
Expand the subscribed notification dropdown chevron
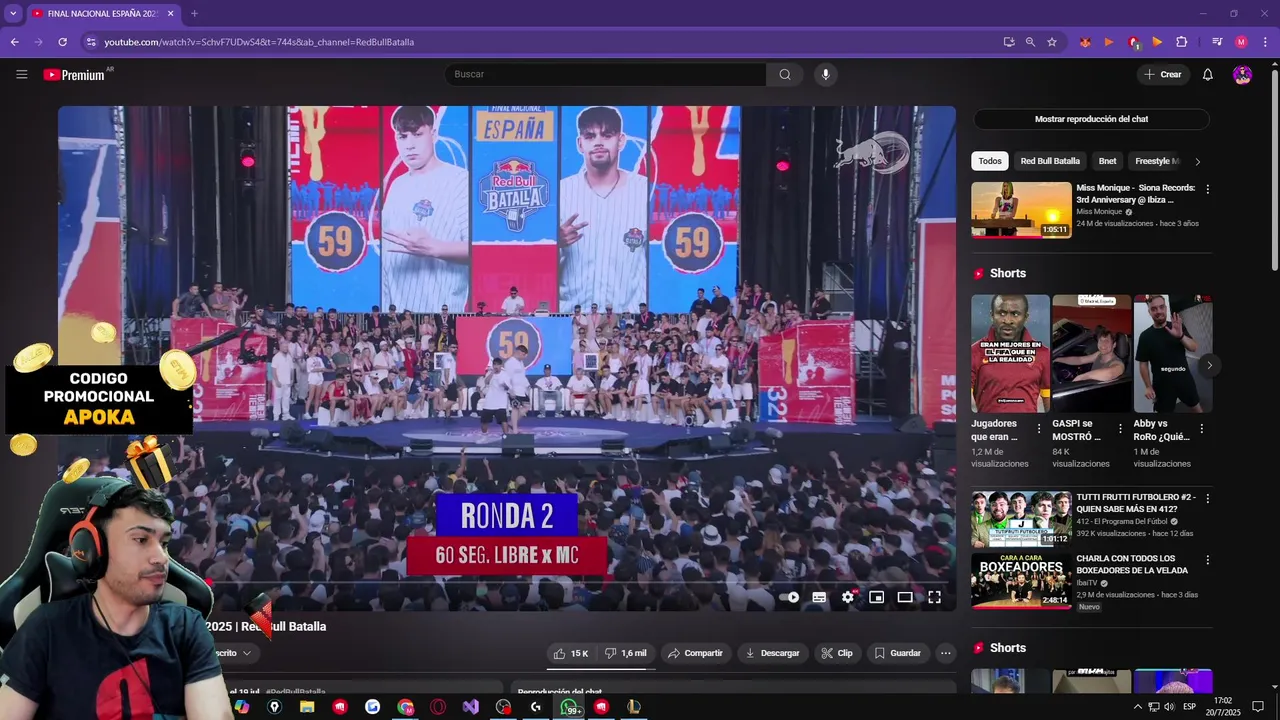pos(246,653)
